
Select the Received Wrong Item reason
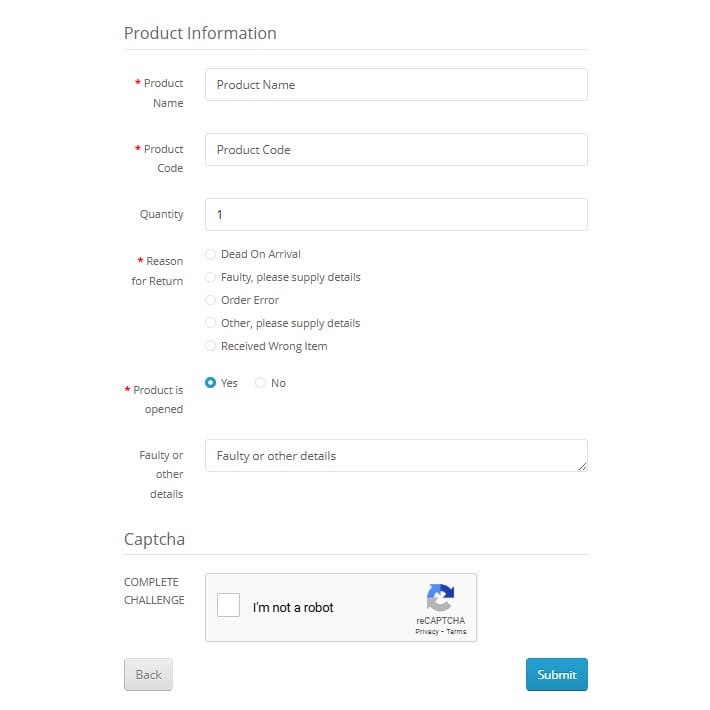210,346
